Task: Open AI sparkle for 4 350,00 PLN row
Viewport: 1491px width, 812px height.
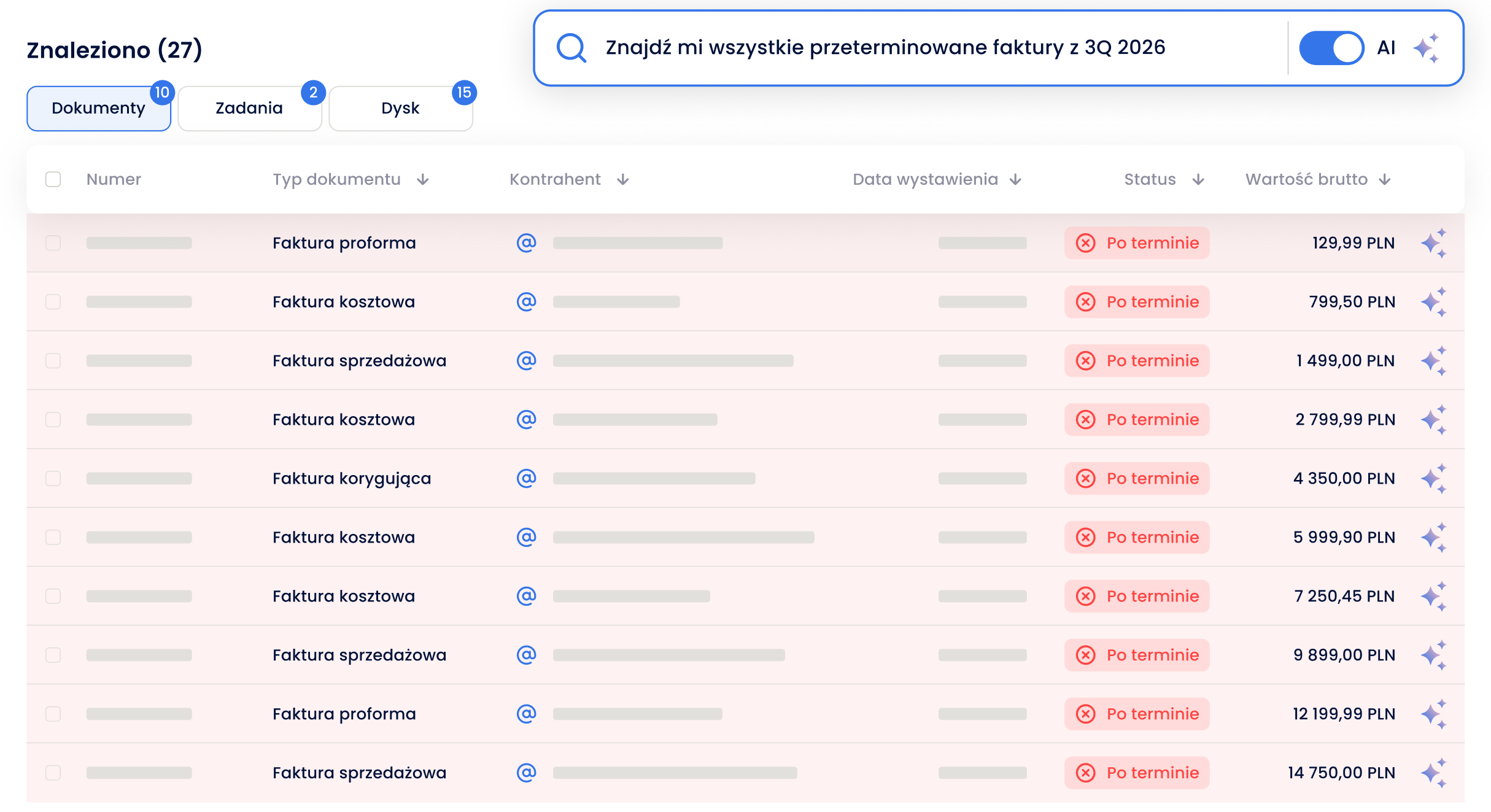Action: 1434,479
